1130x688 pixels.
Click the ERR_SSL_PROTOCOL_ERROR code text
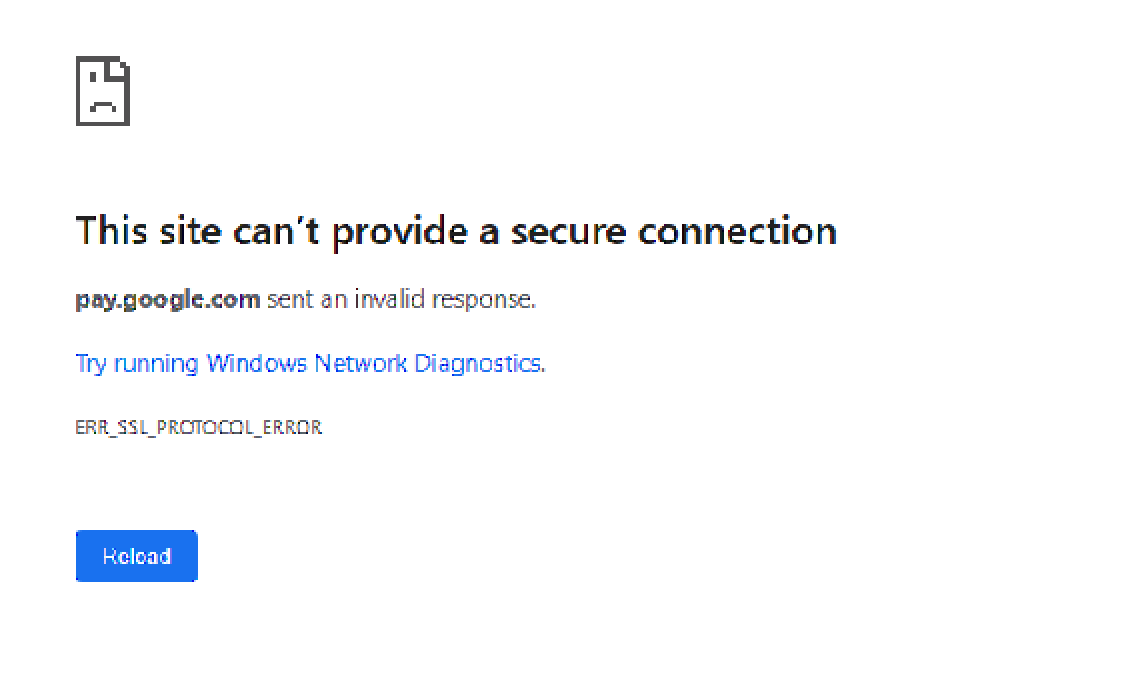(x=199, y=427)
